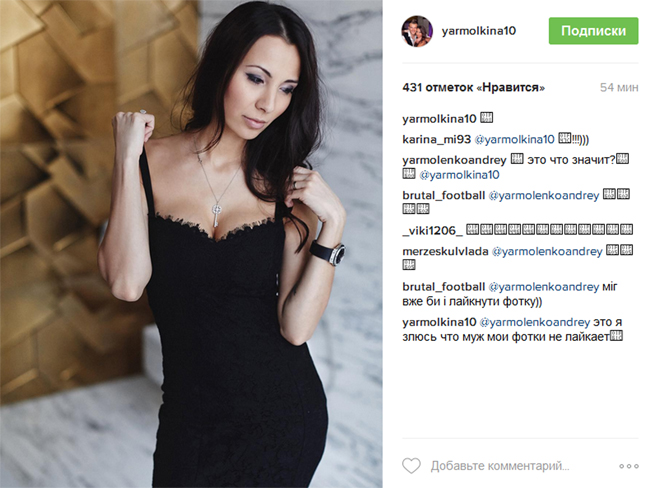The height and width of the screenshot is (488, 650).
Task: Click the heart like icon
Action: pos(411,466)
